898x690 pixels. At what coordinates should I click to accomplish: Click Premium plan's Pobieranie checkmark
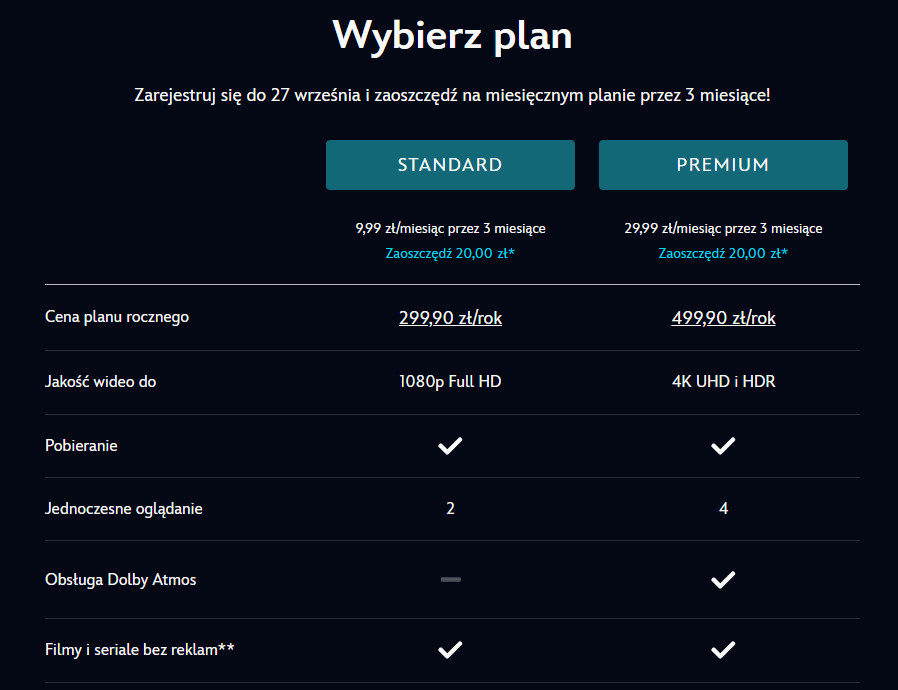click(x=723, y=445)
